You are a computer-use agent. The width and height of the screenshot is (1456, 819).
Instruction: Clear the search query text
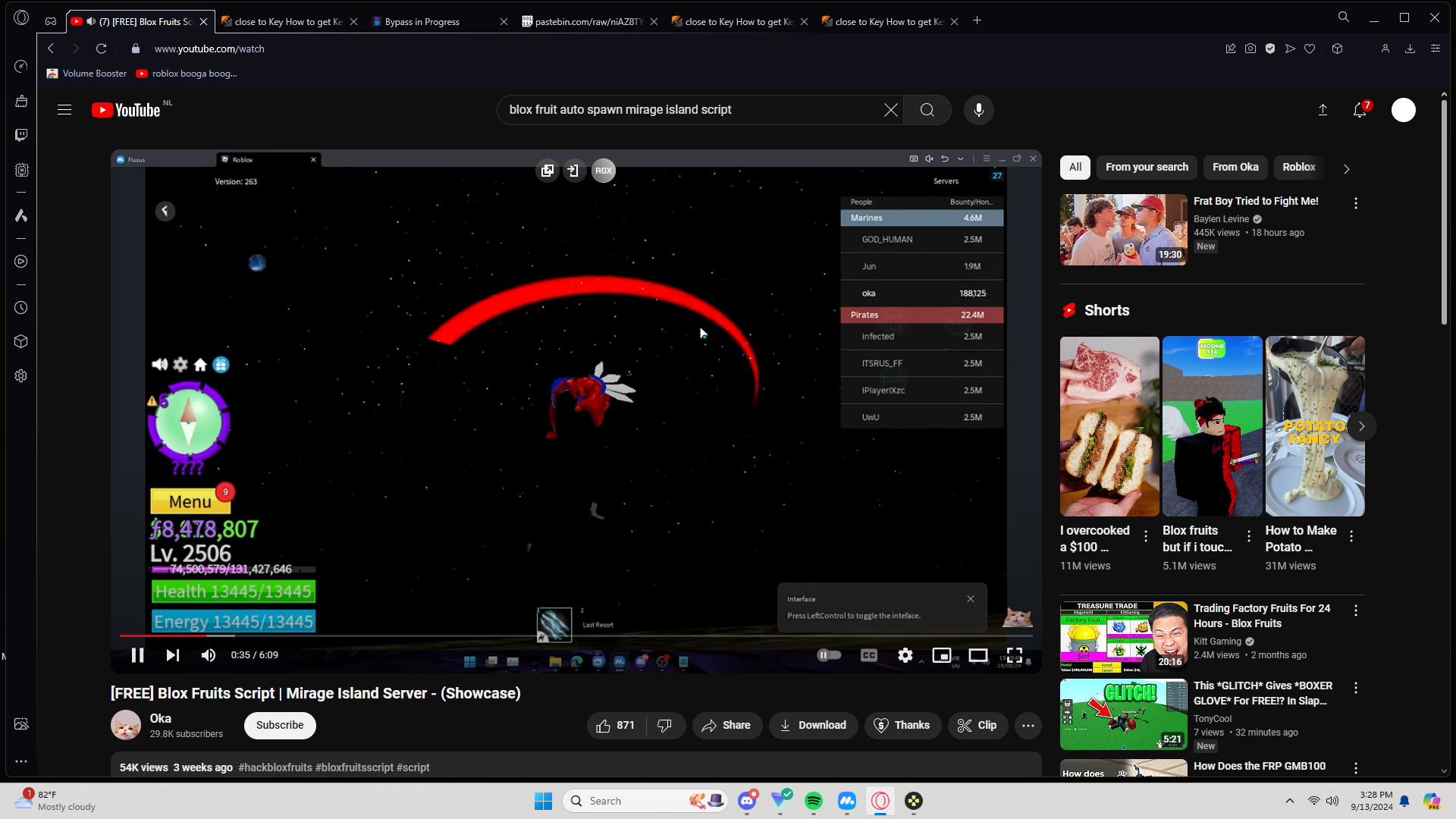(x=891, y=110)
